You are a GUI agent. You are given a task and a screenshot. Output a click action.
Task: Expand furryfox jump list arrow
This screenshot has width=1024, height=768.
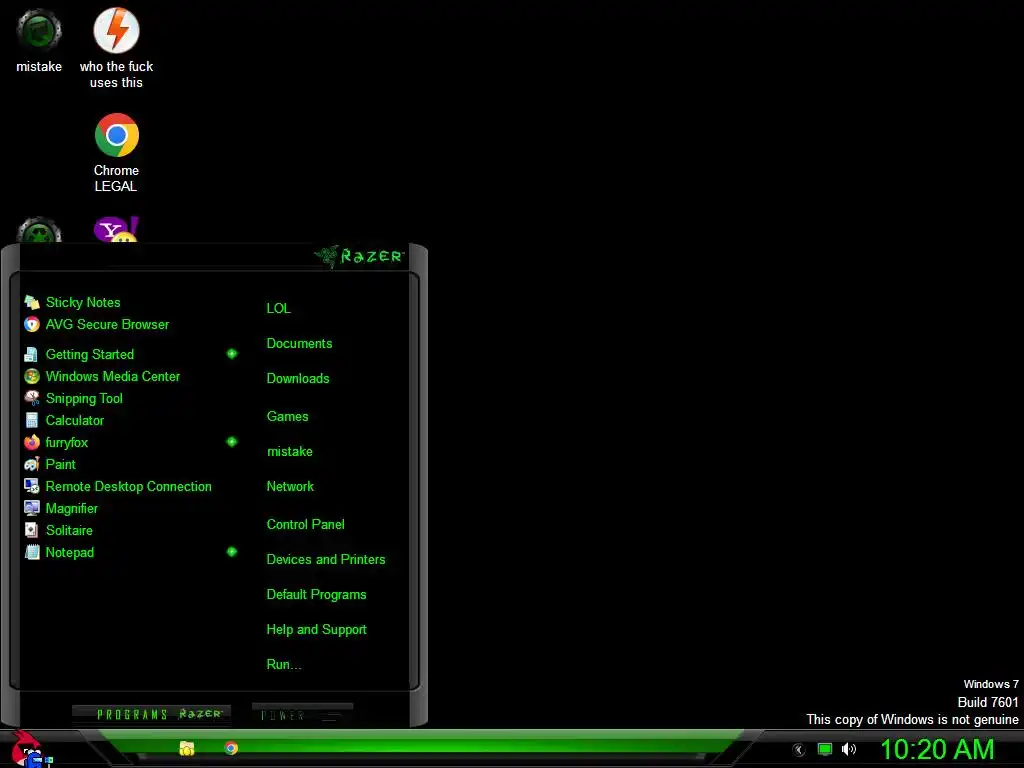tap(232, 442)
